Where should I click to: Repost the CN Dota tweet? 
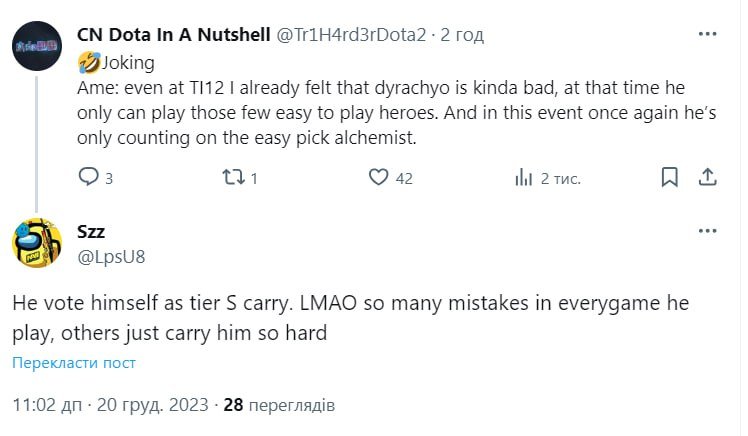click(231, 178)
